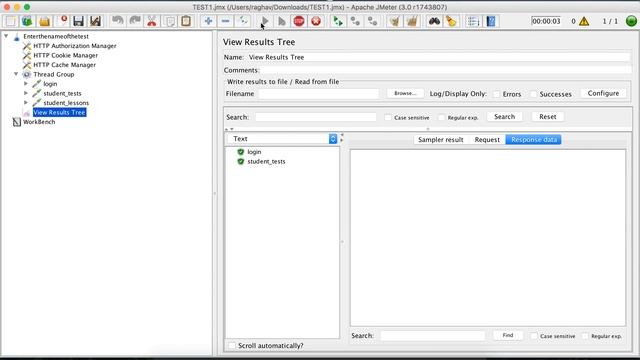Expand the student_lessons sampler node
Viewport: 640px width, 360px height.
click(26, 102)
